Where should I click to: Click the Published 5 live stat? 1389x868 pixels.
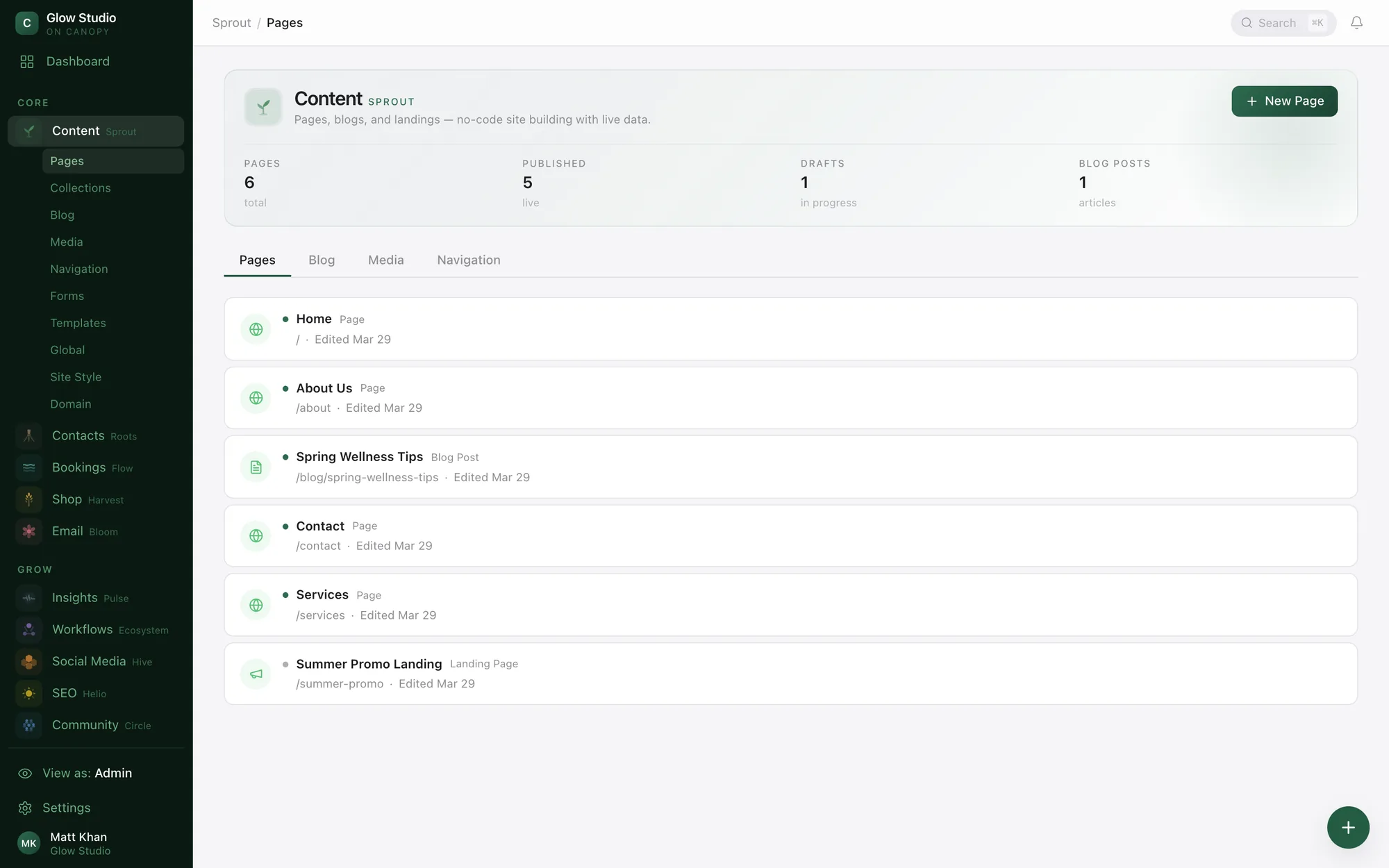[x=554, y=183]
